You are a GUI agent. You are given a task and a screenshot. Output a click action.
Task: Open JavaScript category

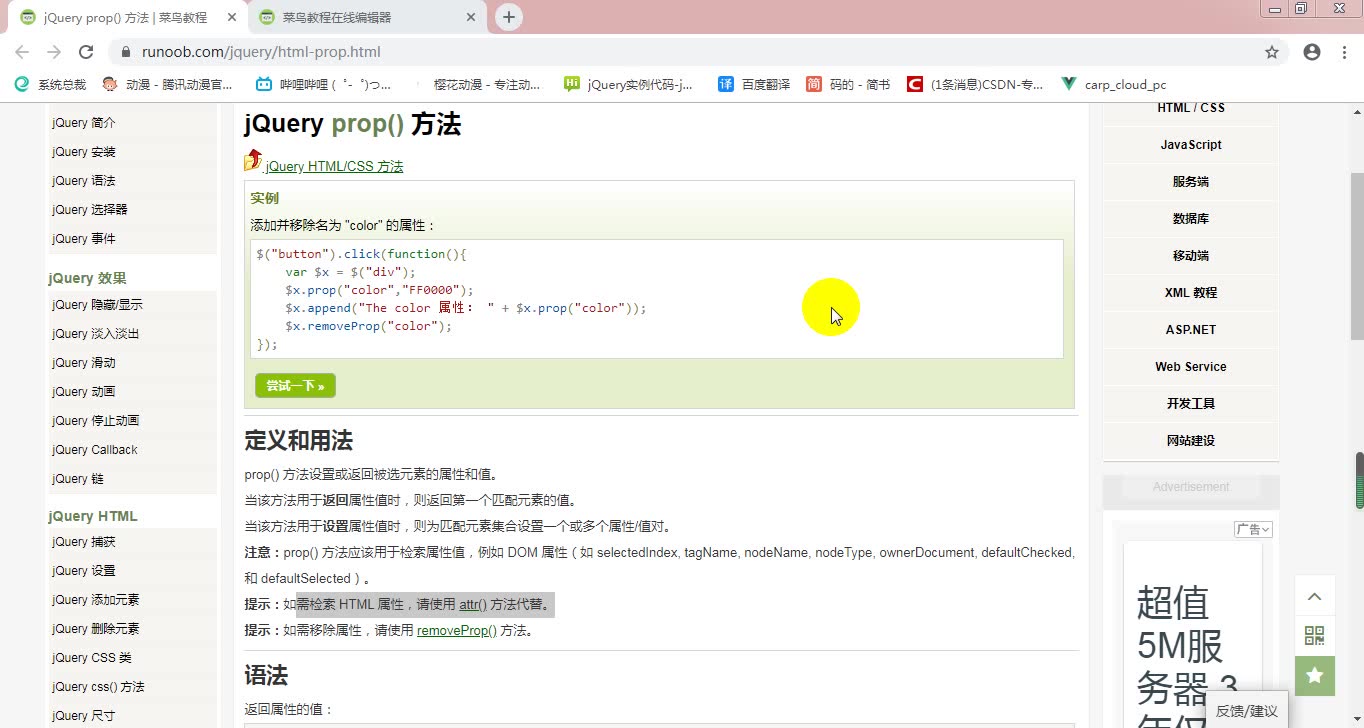(1190, 145)
